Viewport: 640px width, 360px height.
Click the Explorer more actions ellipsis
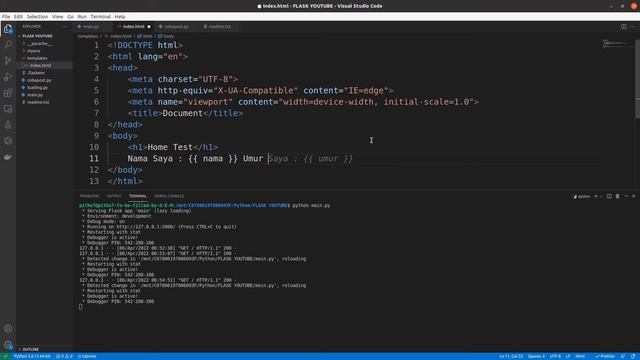click(65, 27)
